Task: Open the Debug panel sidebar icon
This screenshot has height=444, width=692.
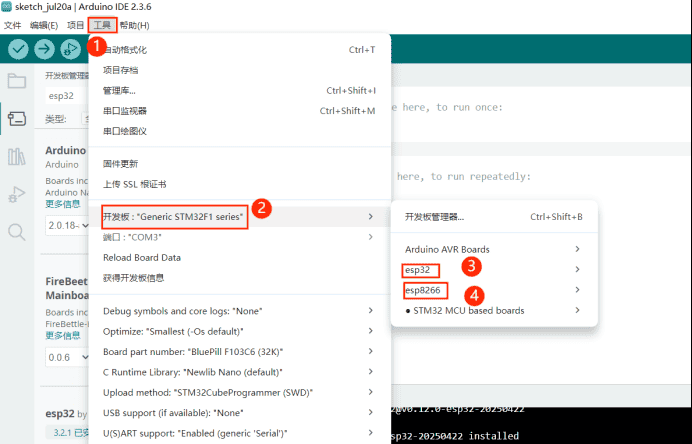Action: click(x=16, y=194)
